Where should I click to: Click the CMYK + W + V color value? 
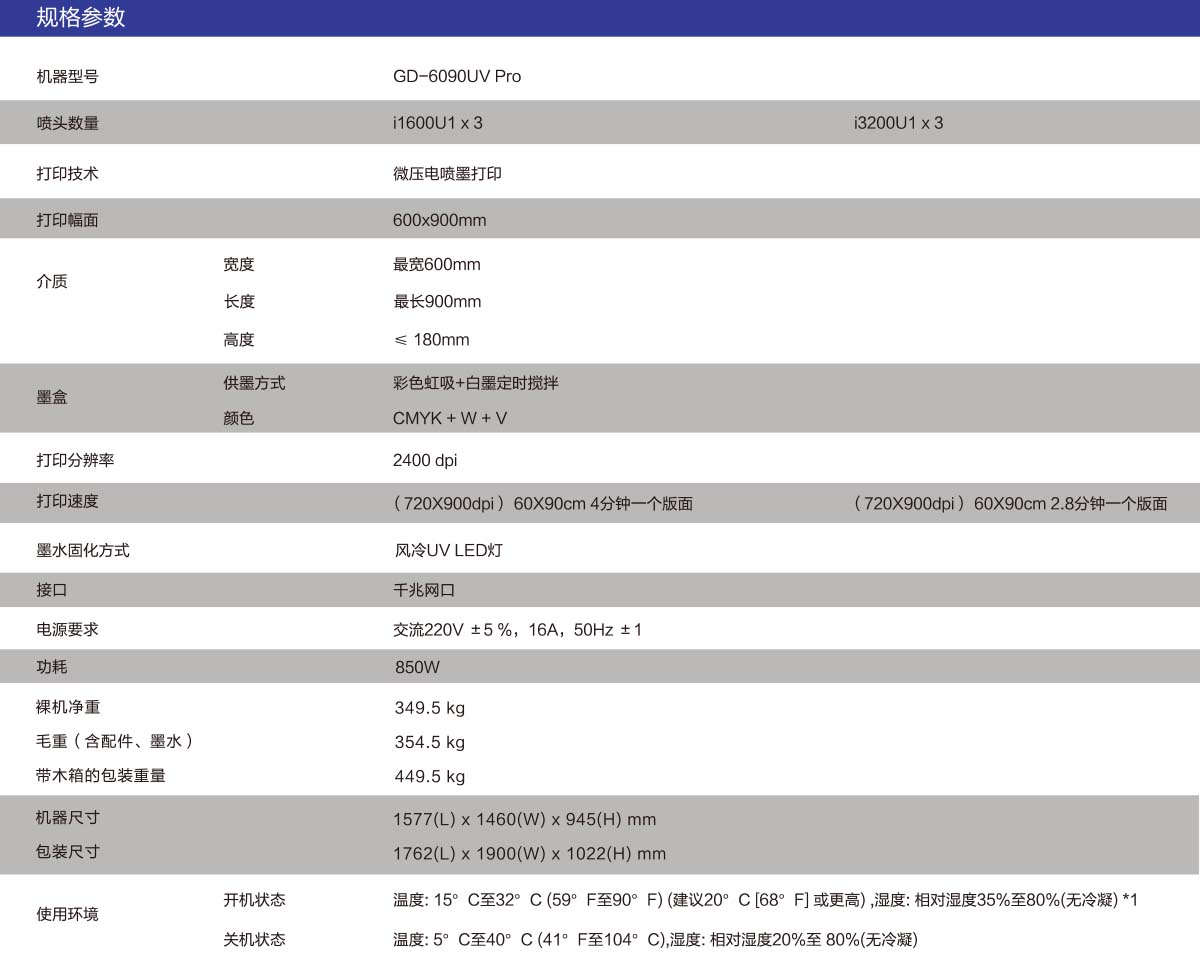tap(450, 418)
